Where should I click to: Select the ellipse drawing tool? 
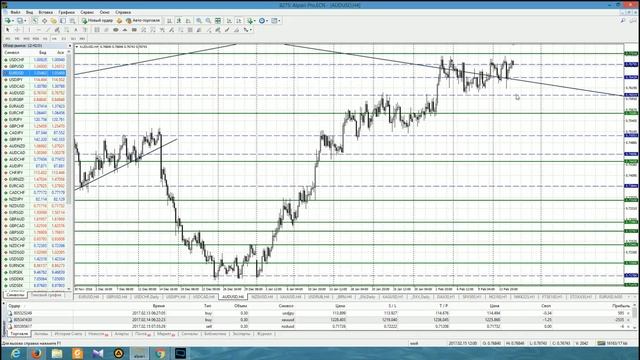[116, 30]
